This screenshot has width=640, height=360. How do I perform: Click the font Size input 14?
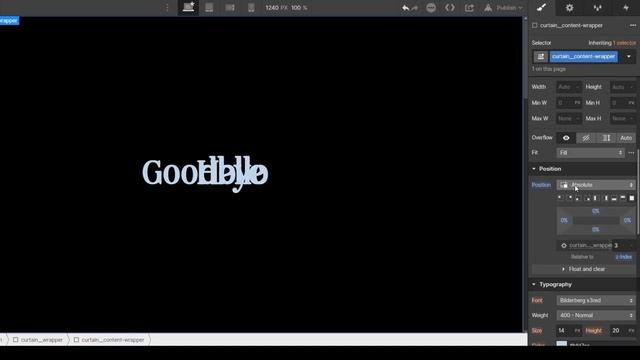click(569, 331)
